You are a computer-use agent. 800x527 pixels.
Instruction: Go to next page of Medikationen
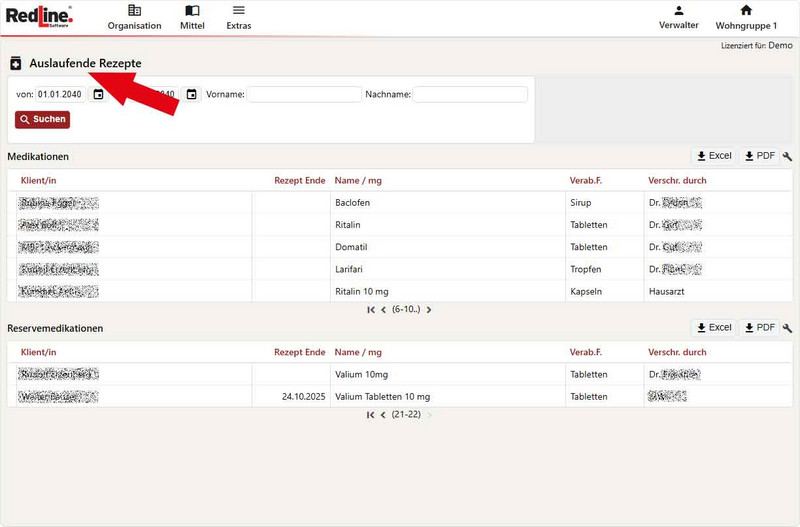[x=429, y=310]
